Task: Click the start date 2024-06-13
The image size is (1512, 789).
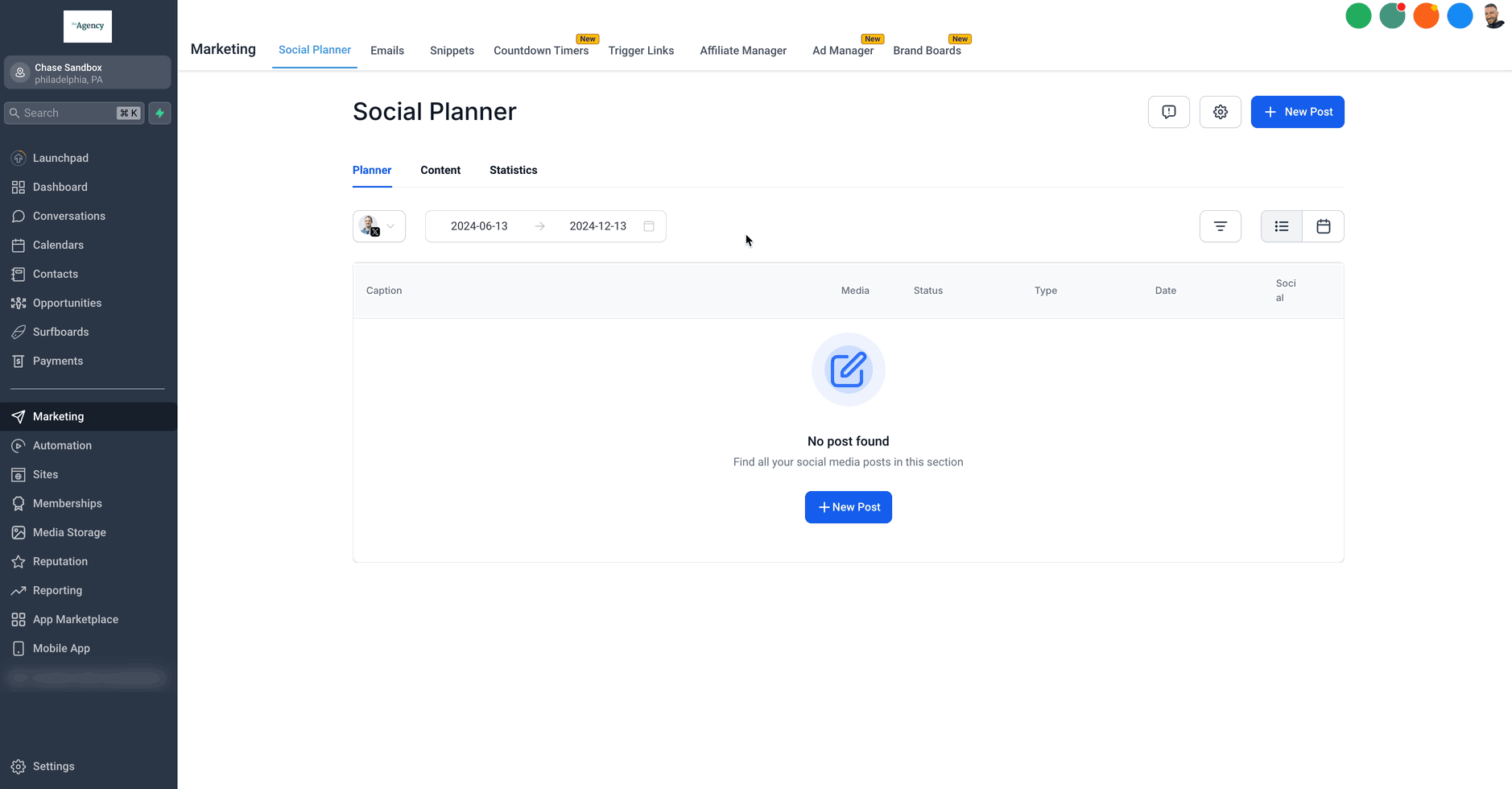Action: [x=479, y=226]
